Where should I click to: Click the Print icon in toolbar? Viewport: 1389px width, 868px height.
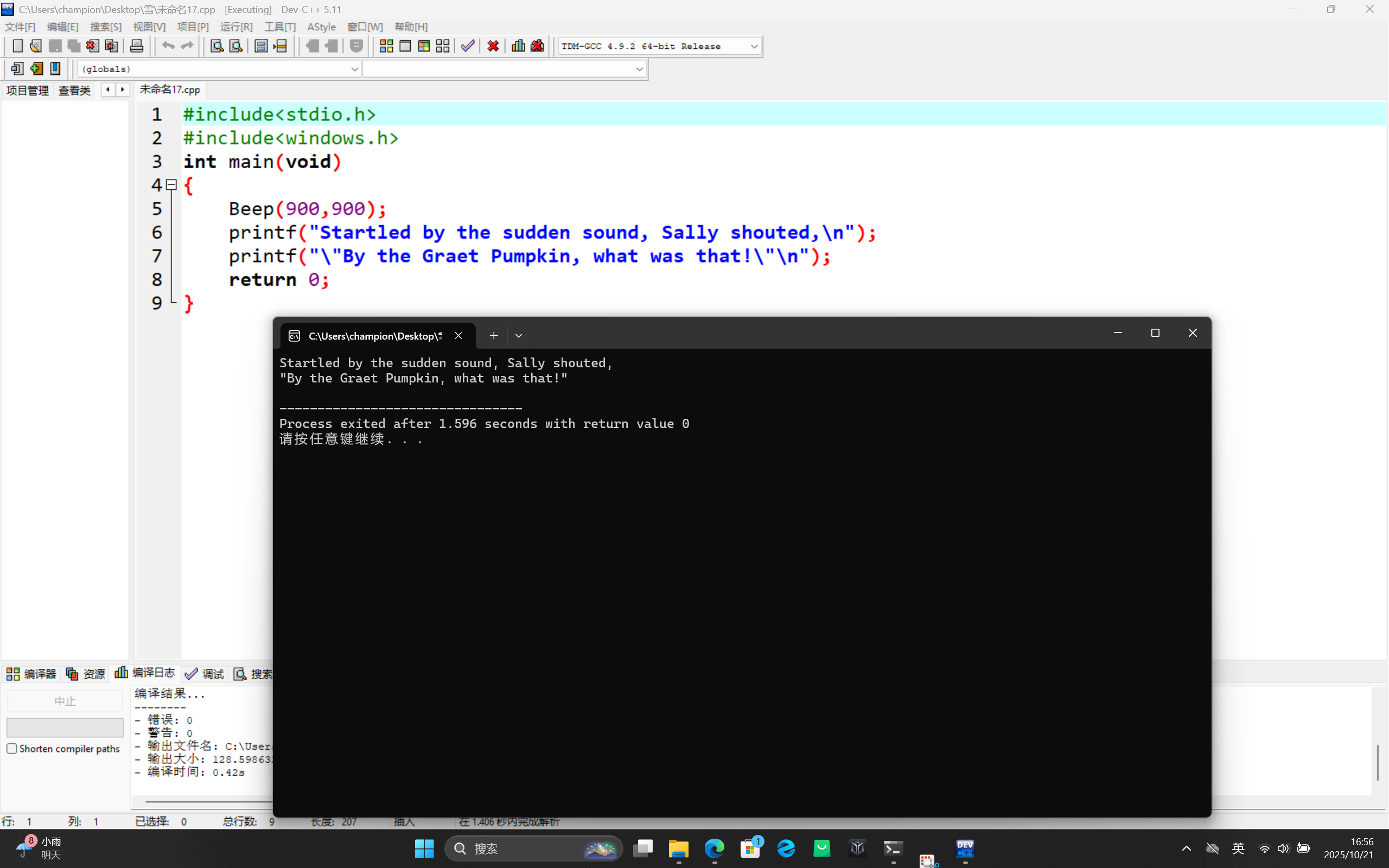(x=137, y=46)
